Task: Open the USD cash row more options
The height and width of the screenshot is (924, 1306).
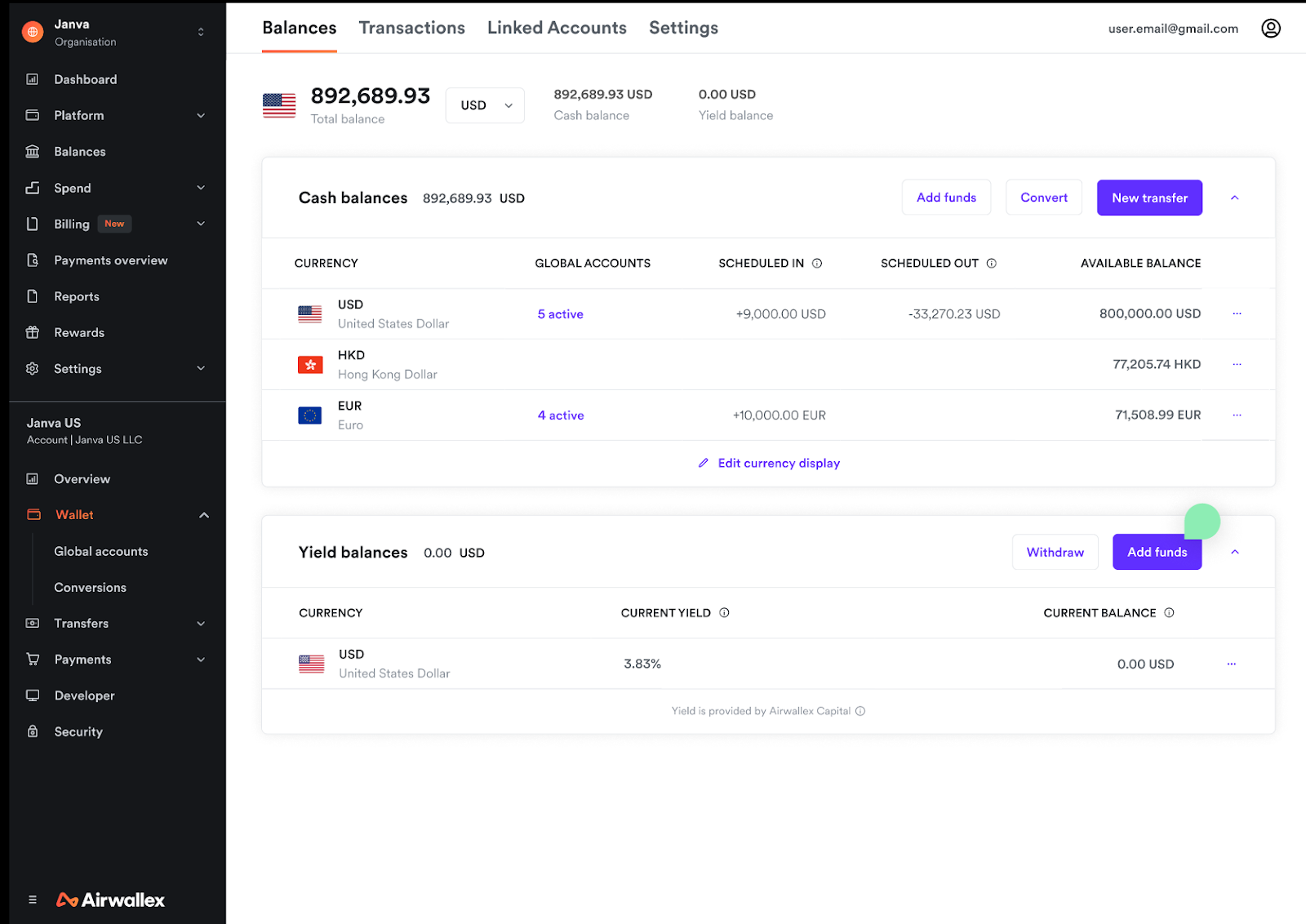Action: [x=1237, y=313]
